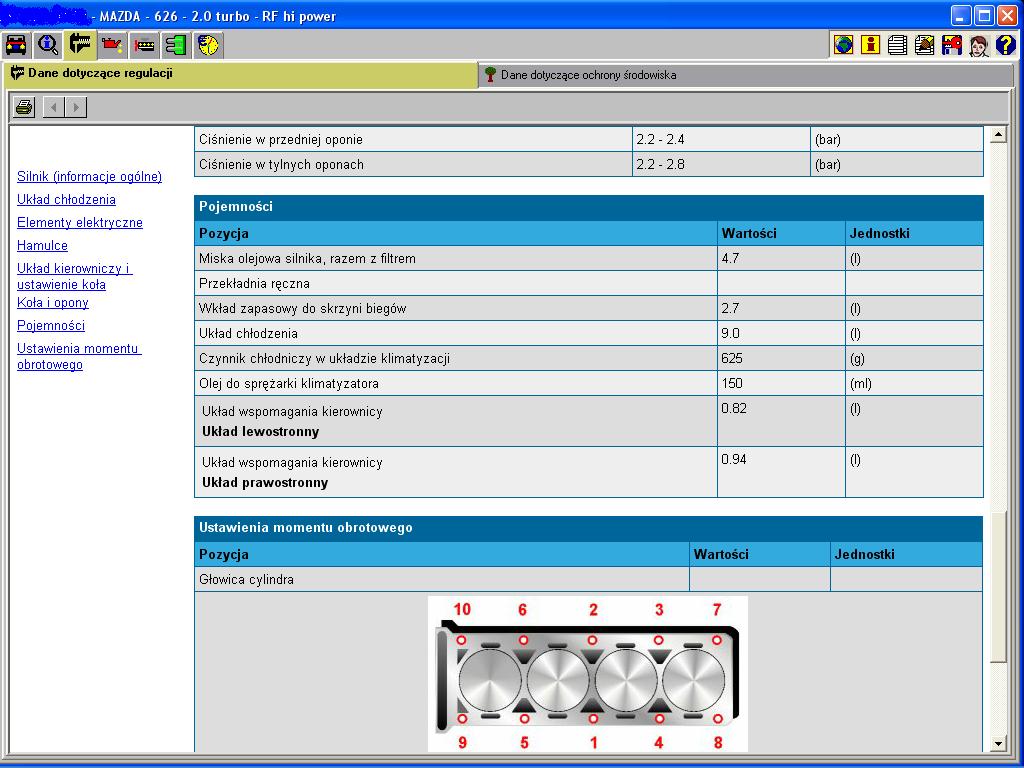This screenshot has height=768, width=1024.
Task: Click the scrollbar up arrow
Action: point(997,135)
